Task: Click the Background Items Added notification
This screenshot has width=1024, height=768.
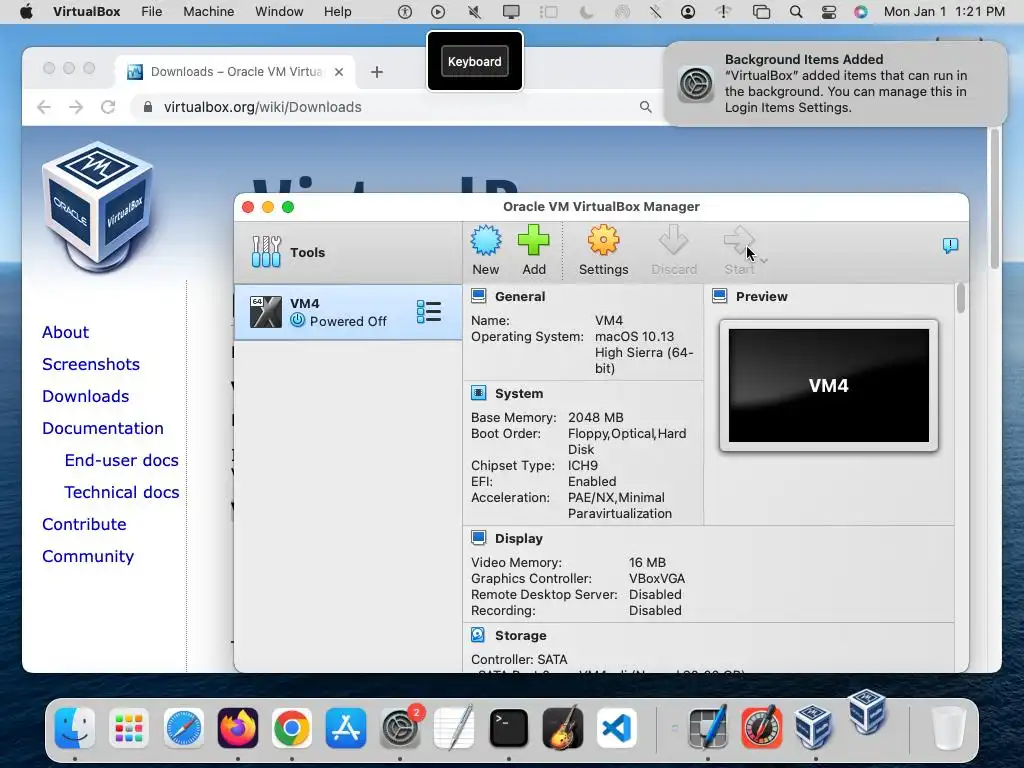Action: [x=835, y=84]
